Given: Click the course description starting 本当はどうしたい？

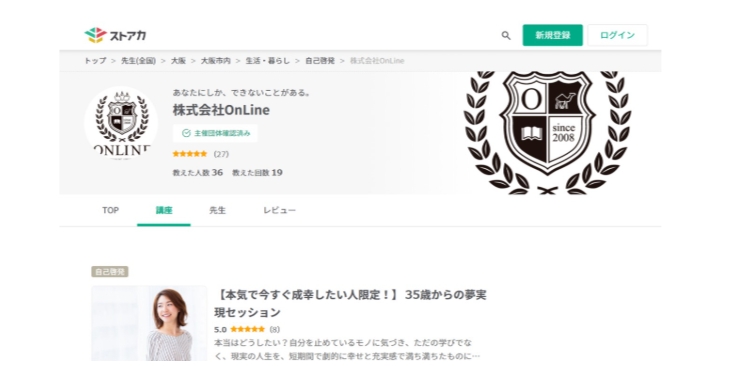Looking at the screenshot, I should click(347, 350).
